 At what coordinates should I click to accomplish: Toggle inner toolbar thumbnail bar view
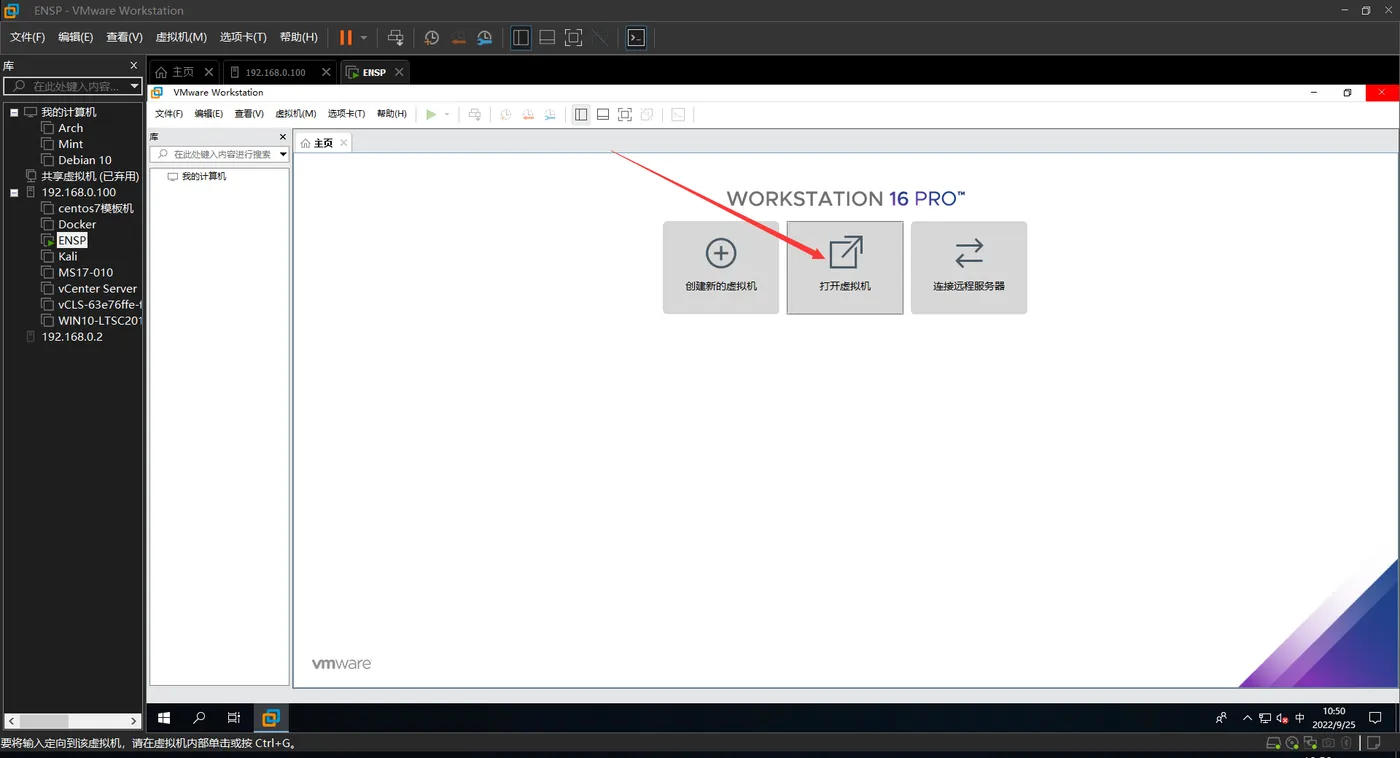tap(603, 114)
